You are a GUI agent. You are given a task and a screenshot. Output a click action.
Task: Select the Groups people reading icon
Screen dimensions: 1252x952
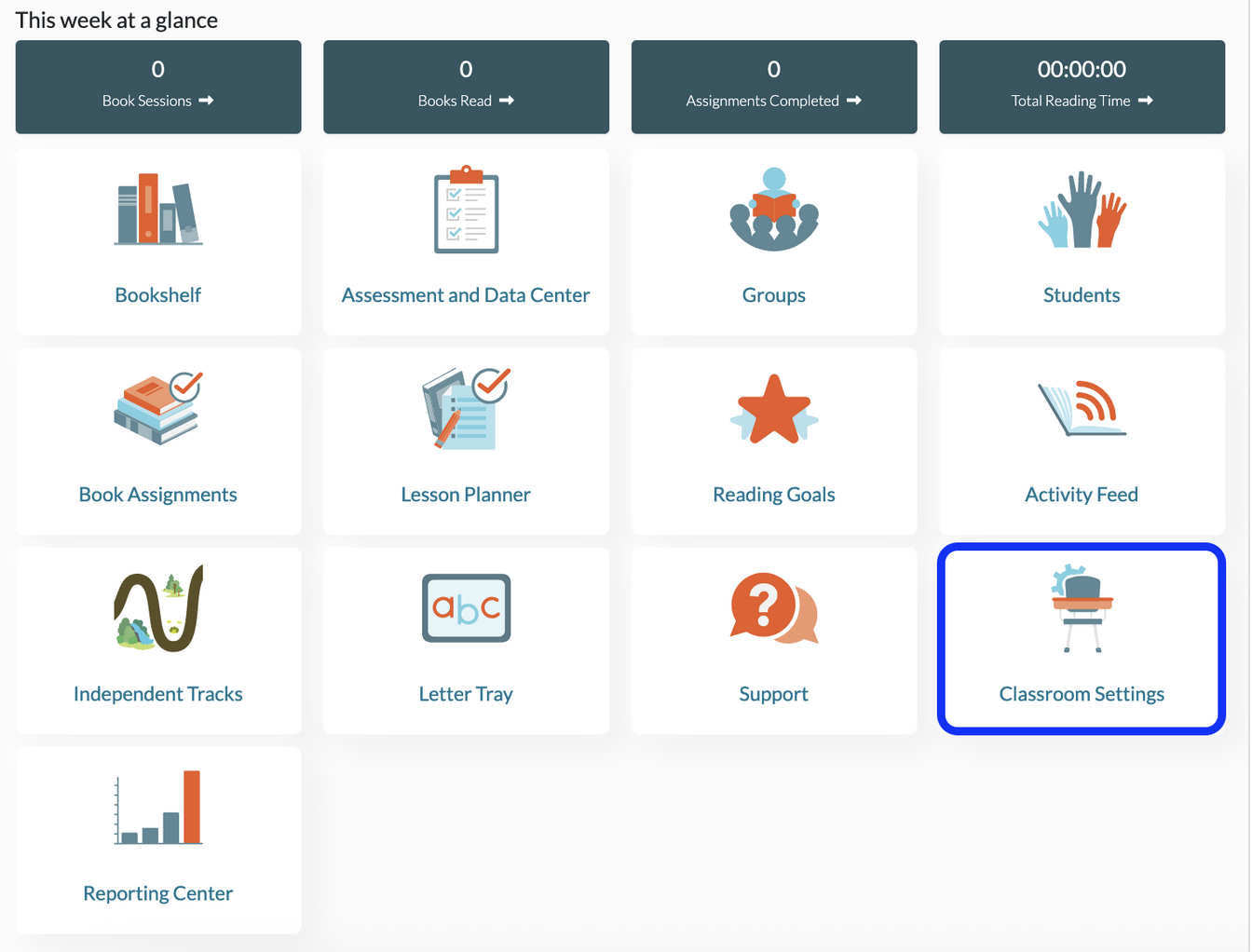[x=773, y=210]
